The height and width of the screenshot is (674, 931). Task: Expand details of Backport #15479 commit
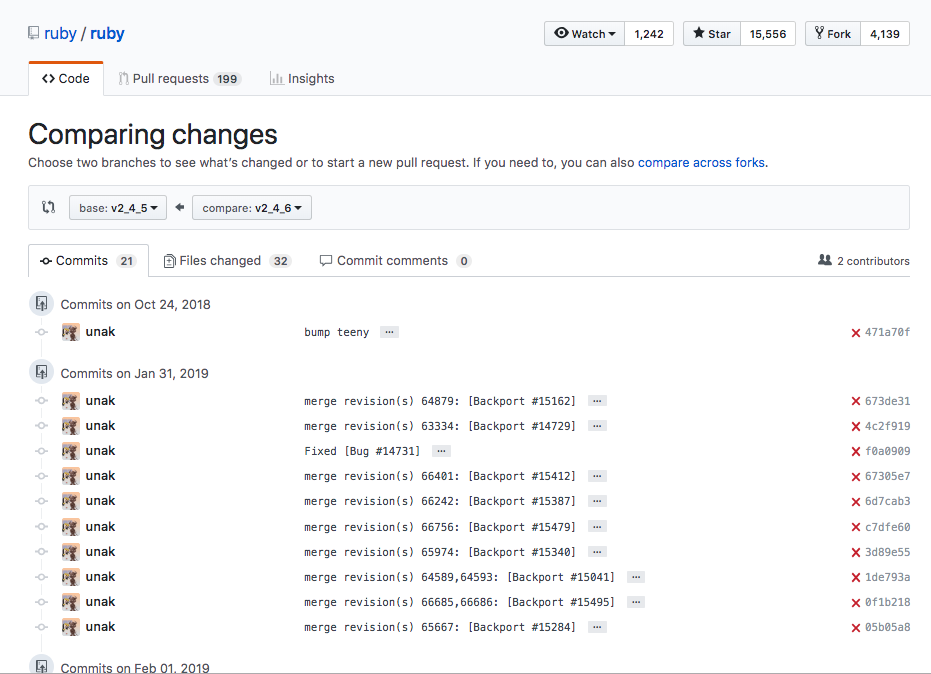click(x=597, y=527)
